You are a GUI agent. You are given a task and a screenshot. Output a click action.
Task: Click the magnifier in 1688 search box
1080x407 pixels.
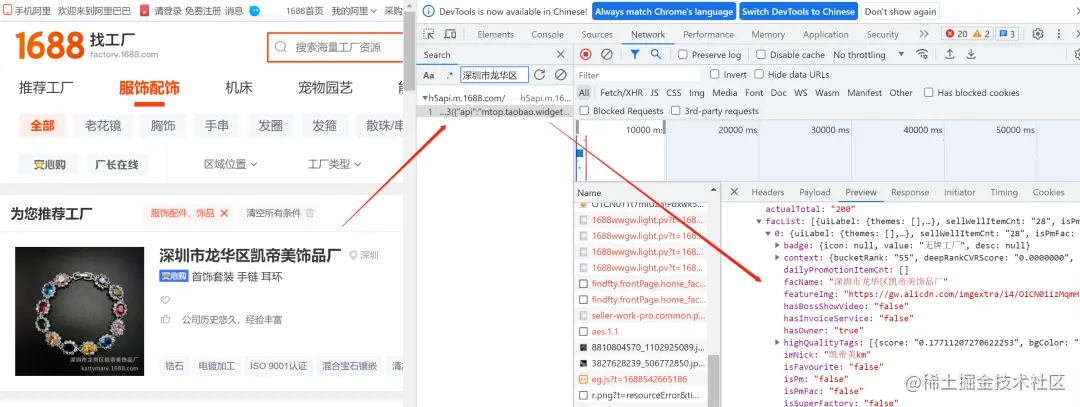click(281, 48)
